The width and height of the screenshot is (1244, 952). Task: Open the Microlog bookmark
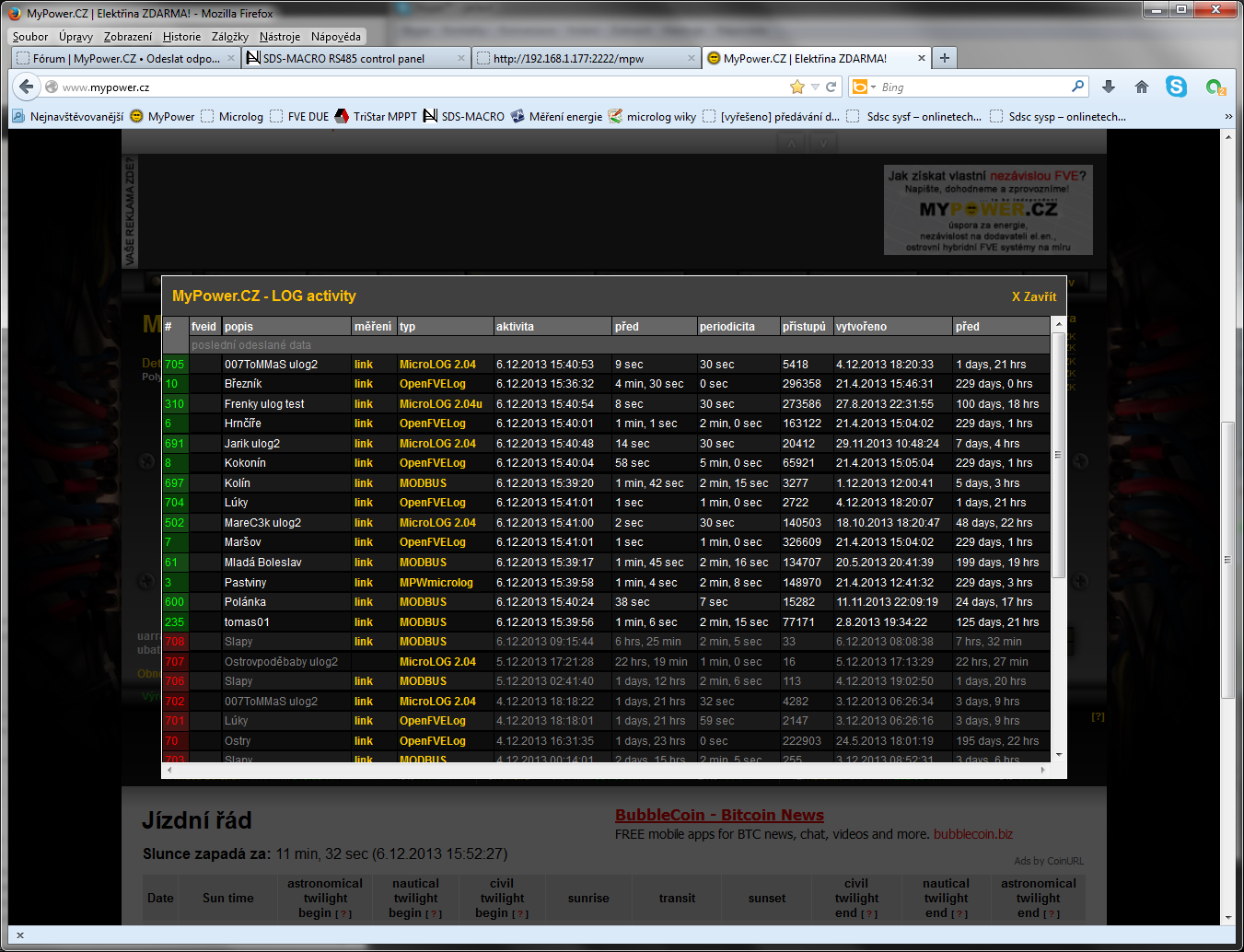coord(232,116)
